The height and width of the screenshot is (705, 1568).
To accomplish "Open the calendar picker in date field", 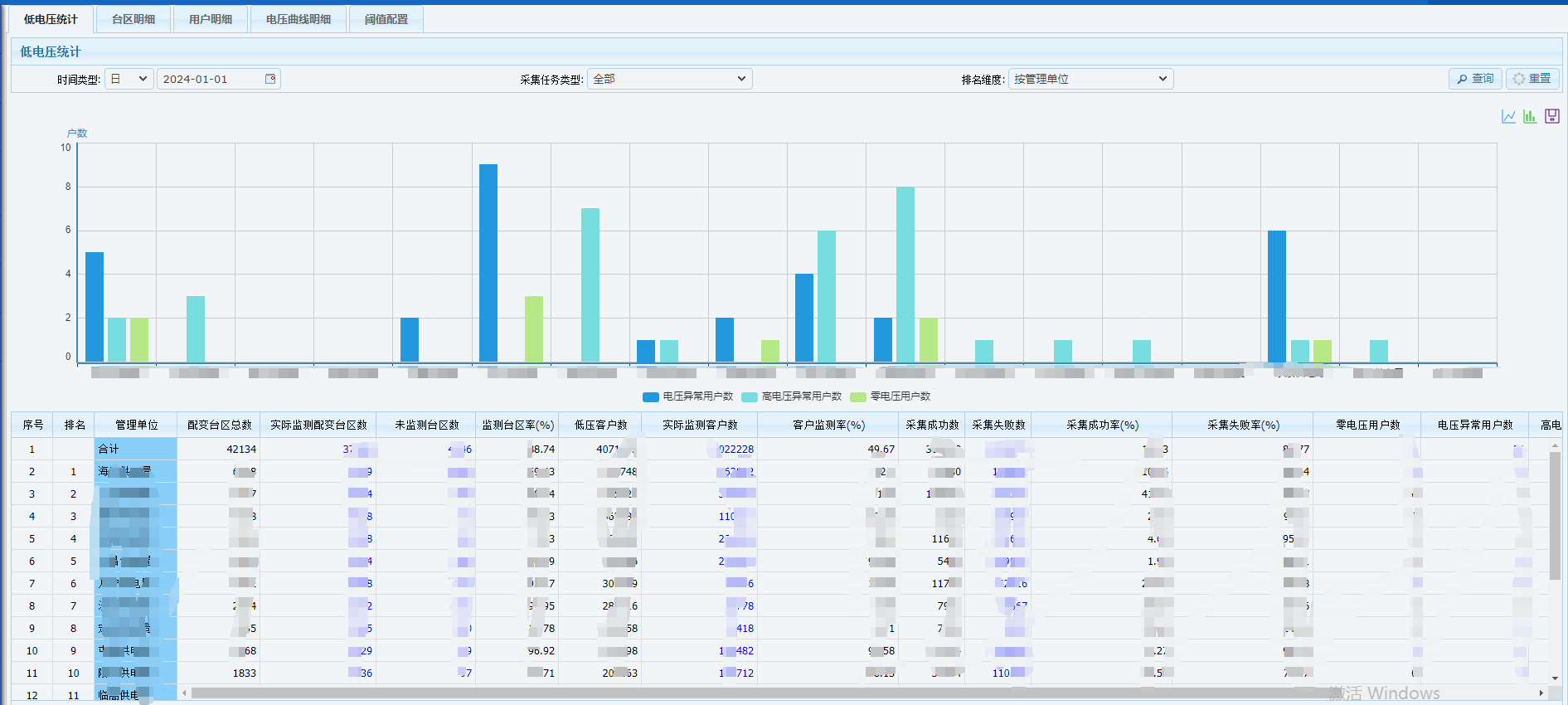I will [x=270, y=79].
